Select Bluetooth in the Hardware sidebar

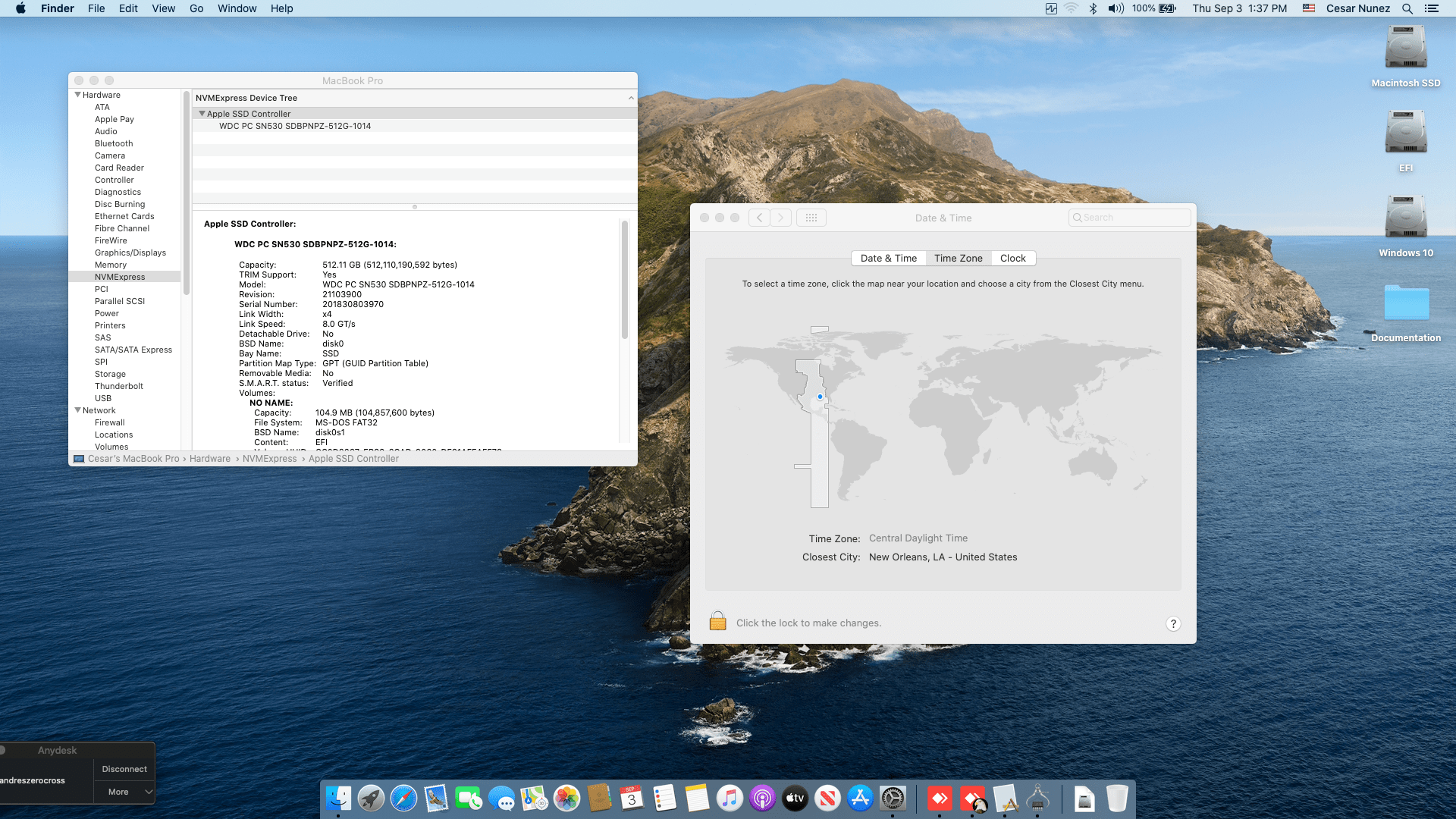click(x=114, y=143)
